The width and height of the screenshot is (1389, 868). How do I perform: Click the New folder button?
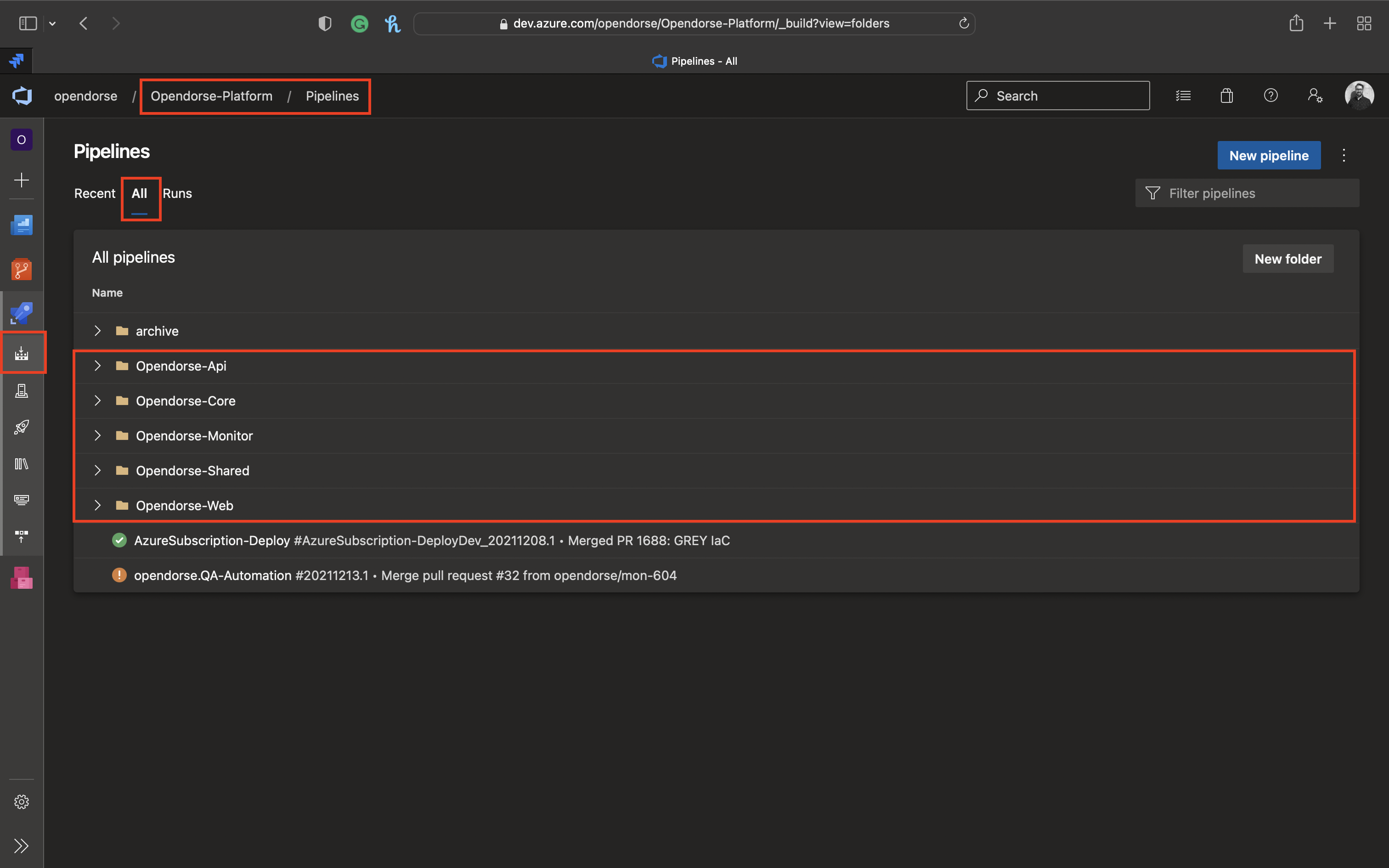point(1288,259)
